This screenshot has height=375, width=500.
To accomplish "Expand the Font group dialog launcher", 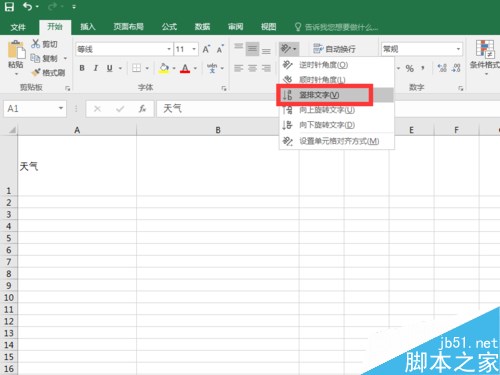I will click(224, 88).
